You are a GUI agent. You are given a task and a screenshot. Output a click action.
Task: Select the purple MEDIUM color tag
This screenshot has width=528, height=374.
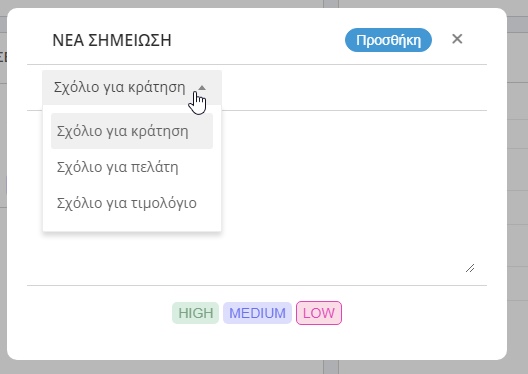coord(257,313)
